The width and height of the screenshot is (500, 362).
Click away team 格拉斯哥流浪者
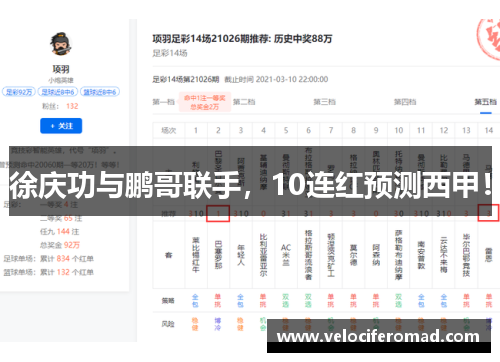tap(308, 255)
